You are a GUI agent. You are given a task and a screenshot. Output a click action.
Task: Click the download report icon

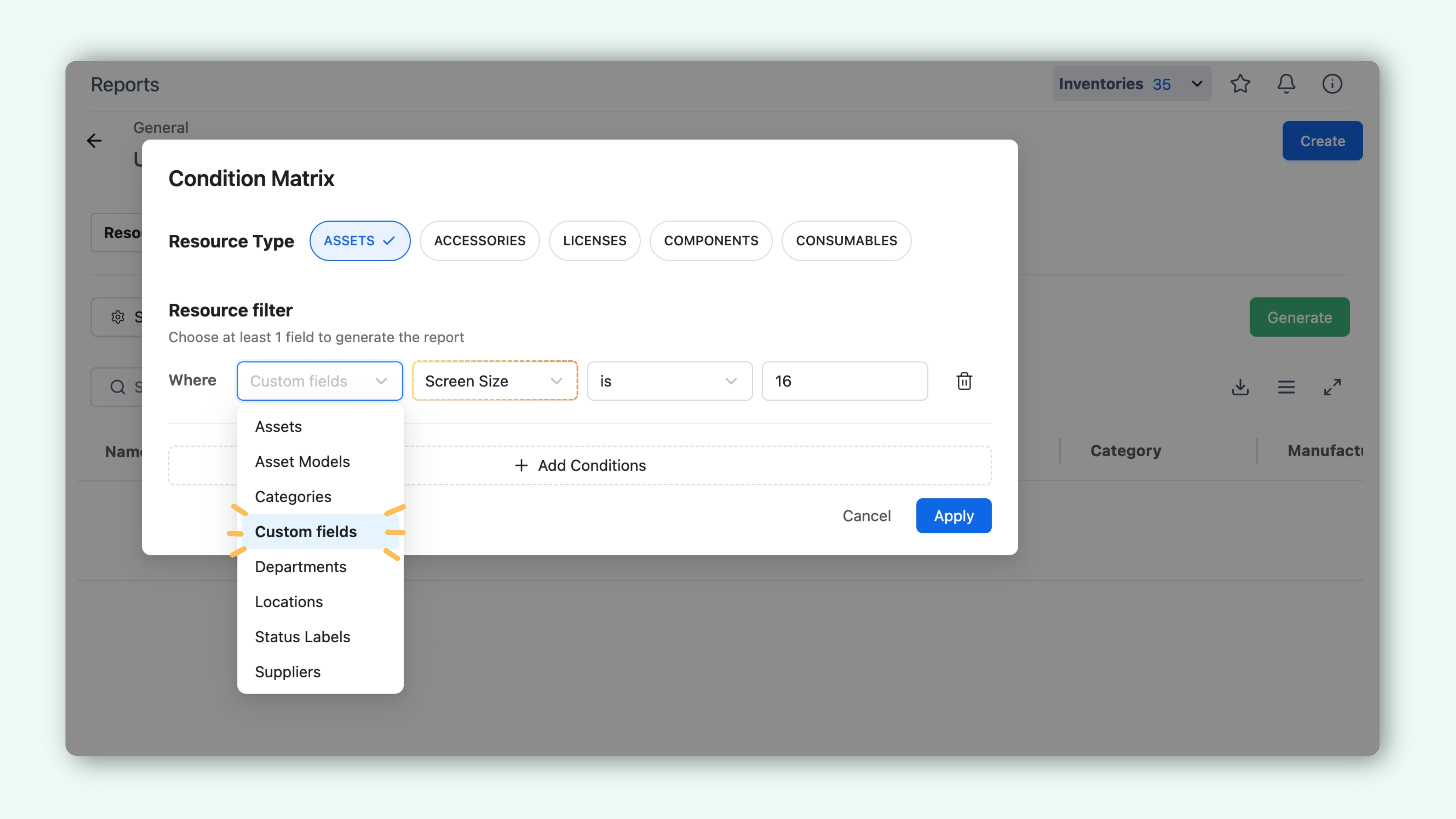point(1240,387)
